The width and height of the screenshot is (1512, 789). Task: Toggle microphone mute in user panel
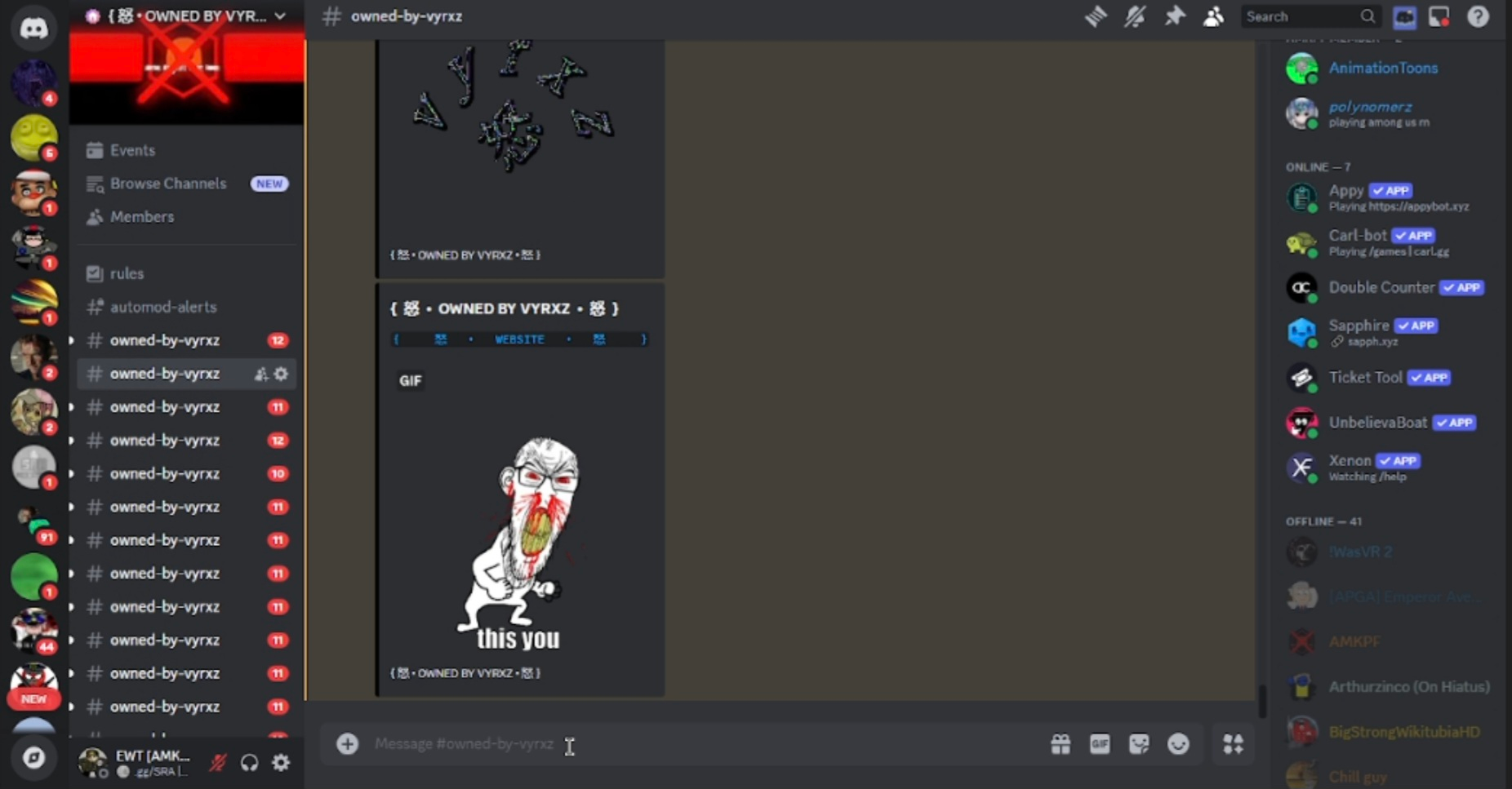218,763
